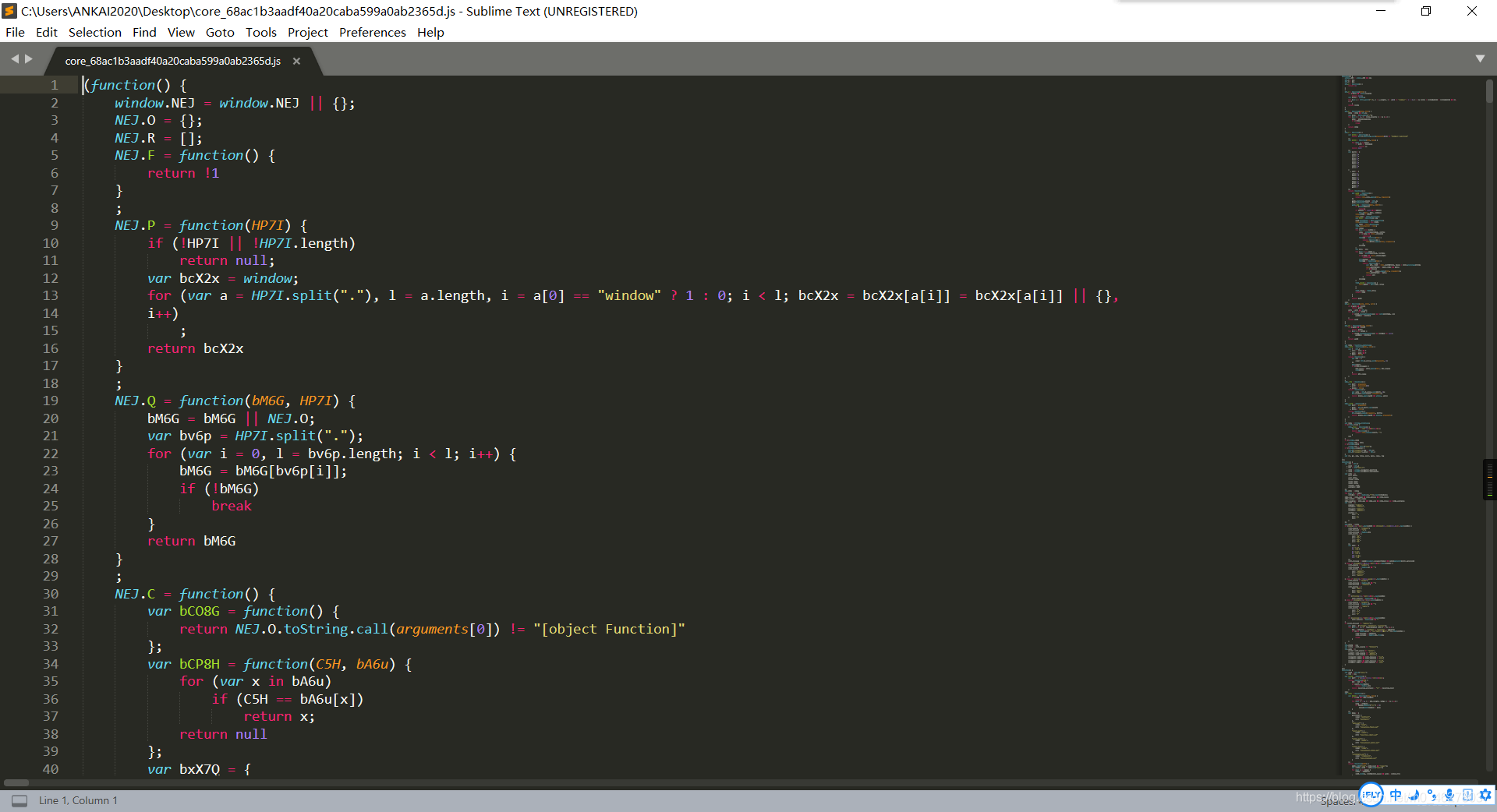Toggle Chinese input mode icon
This screenshot has height=812, width=1497.
pos(1396,795)
